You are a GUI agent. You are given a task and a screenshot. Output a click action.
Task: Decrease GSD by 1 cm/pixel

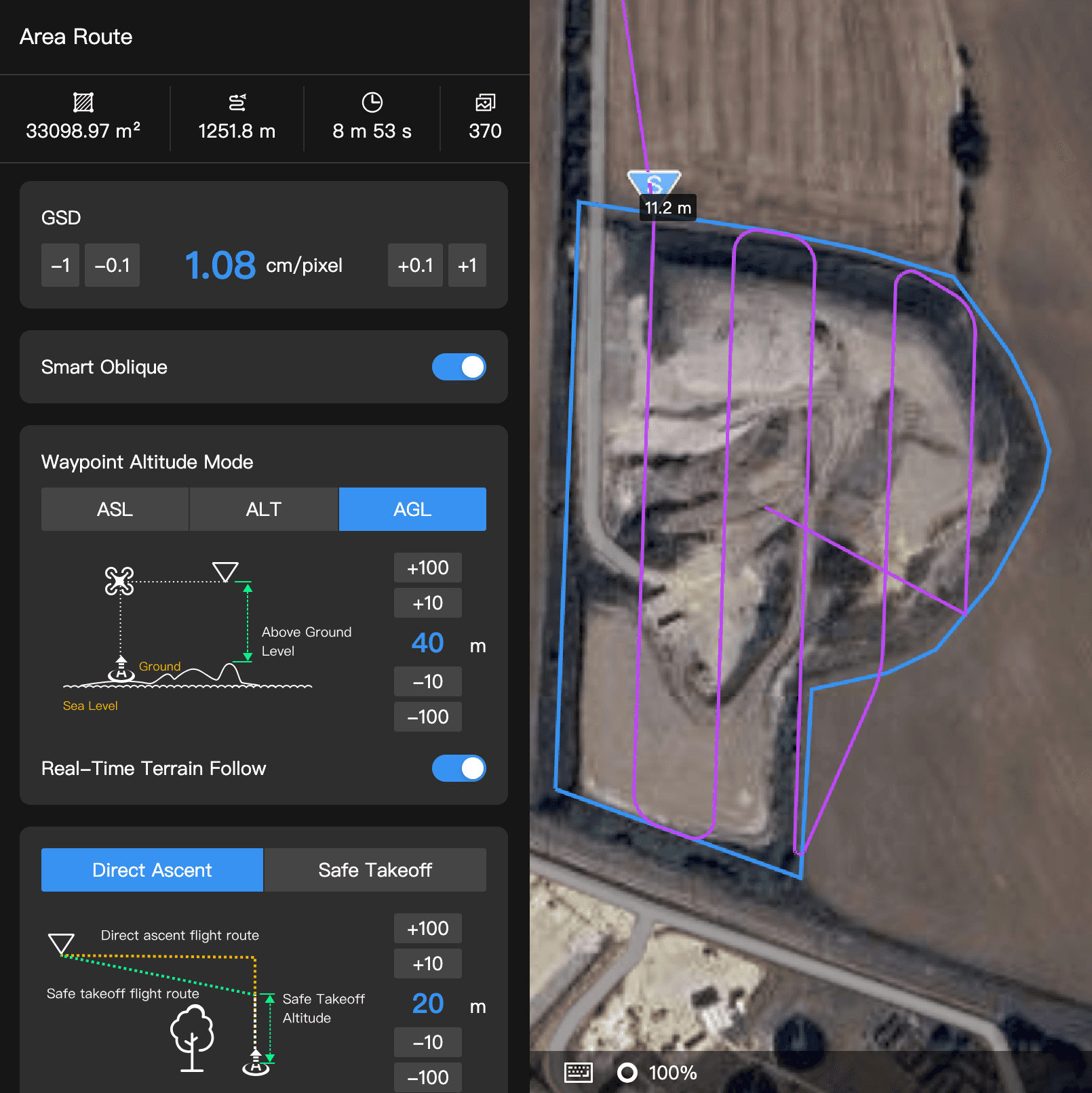coord(60,265)
